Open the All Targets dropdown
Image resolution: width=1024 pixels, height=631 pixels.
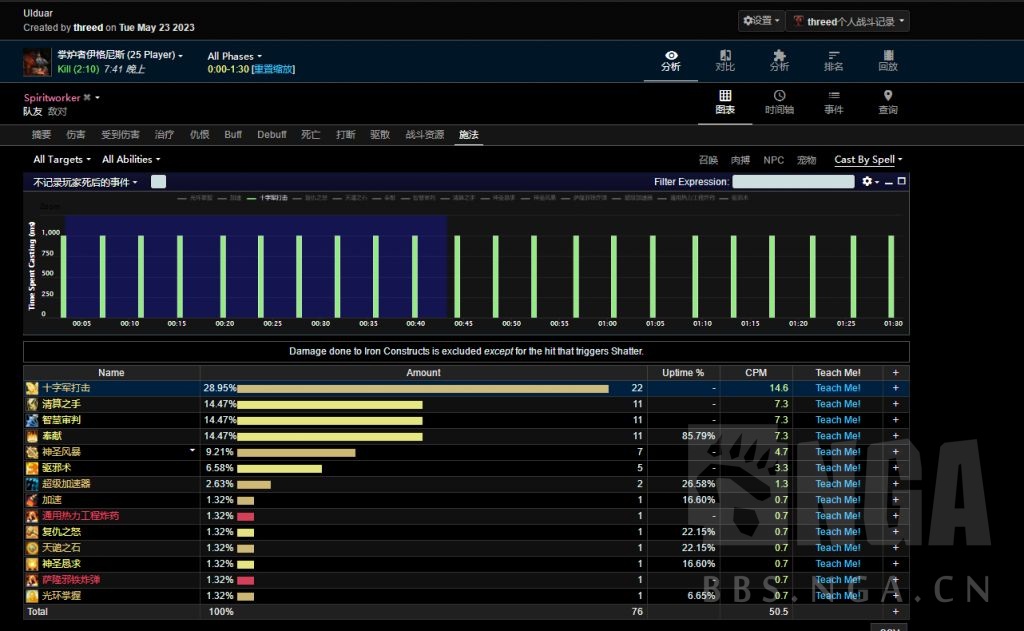pyautogui.click(x=61, y=159)
